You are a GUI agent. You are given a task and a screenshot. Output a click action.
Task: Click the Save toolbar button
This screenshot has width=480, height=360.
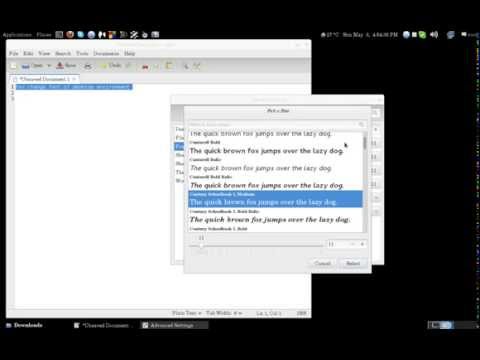[x=66, y=66]
